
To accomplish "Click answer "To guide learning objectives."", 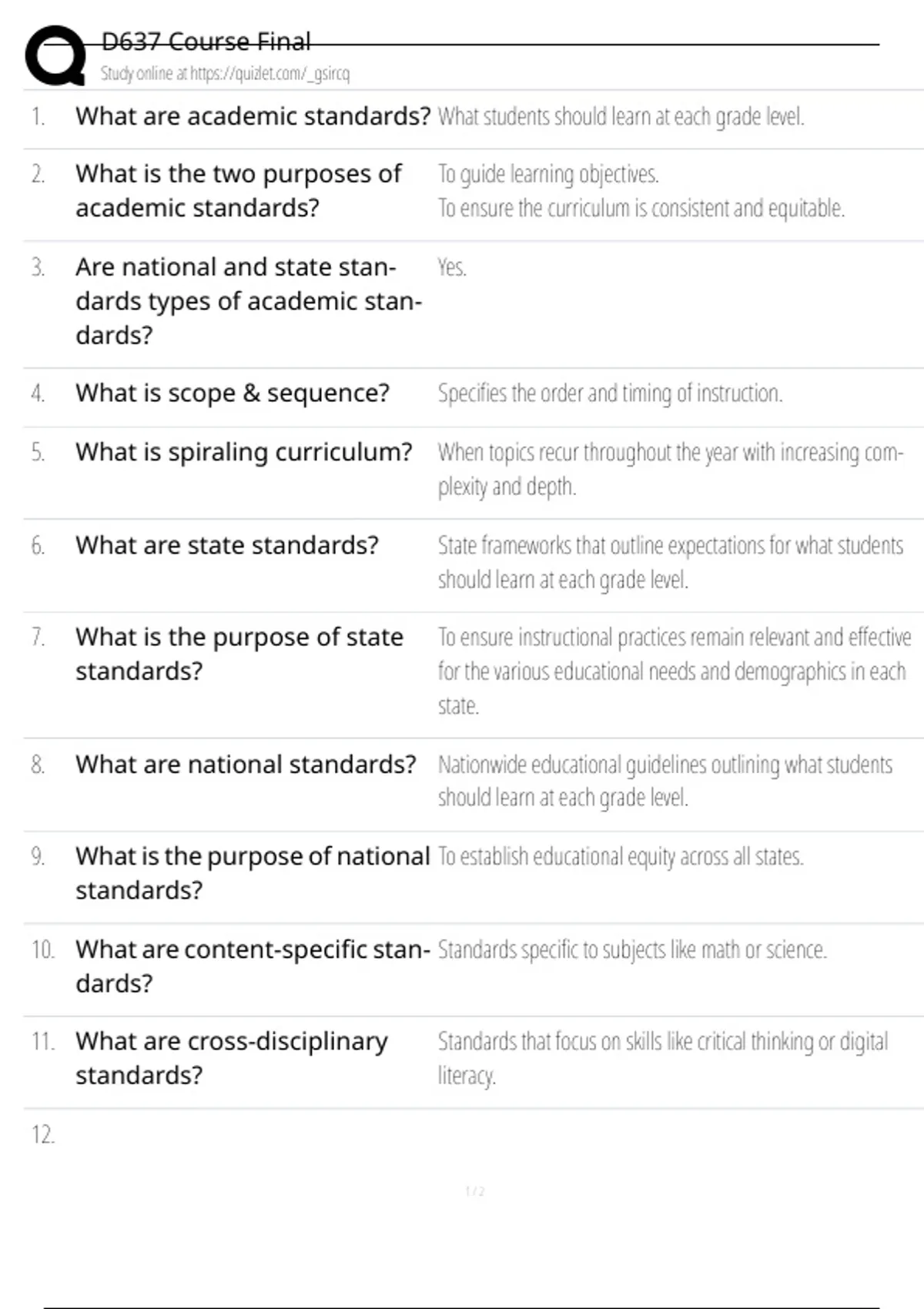I will point(548,175).
